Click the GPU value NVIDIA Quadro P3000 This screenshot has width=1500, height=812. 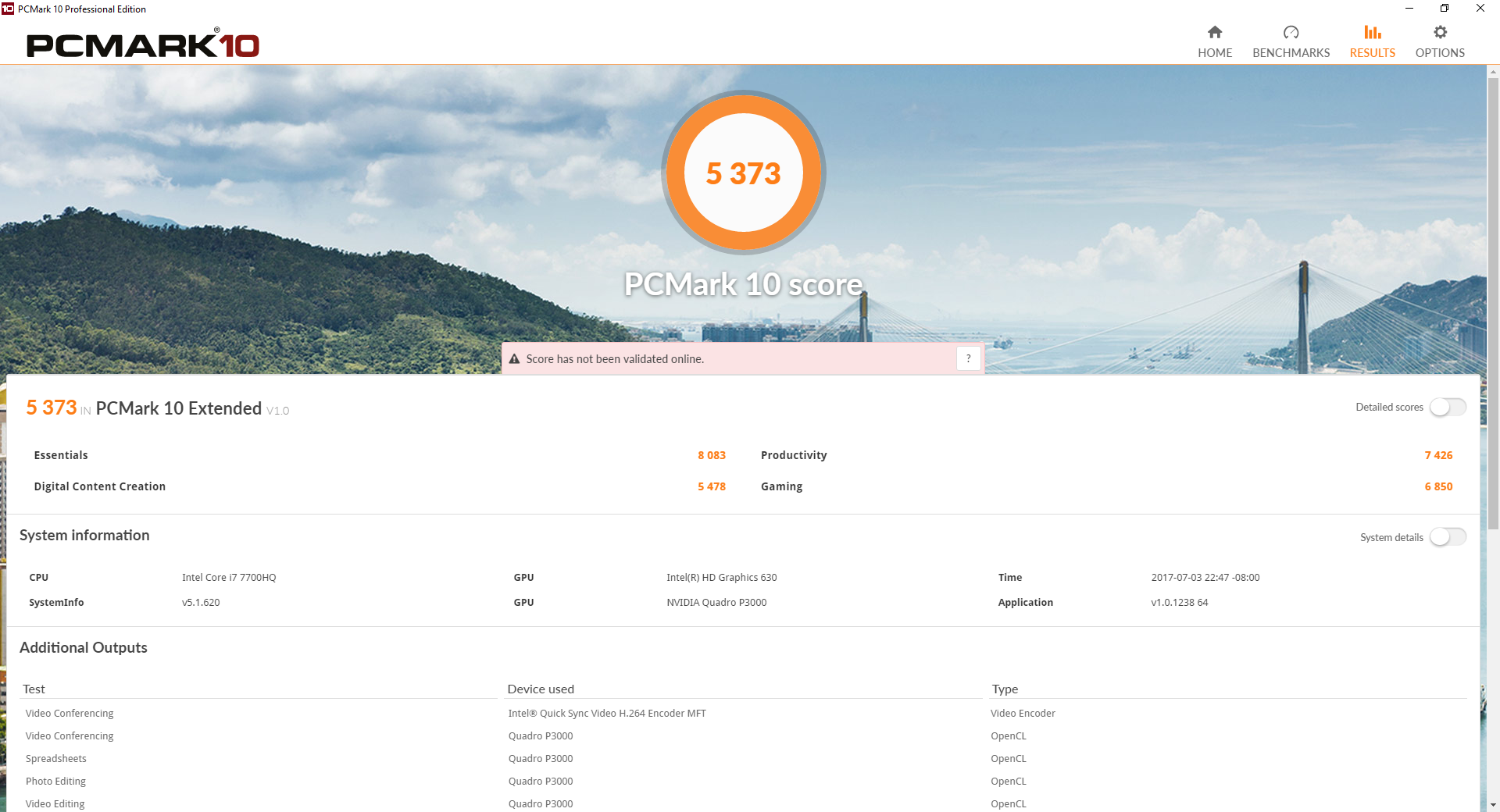click(x=716, y=603)
